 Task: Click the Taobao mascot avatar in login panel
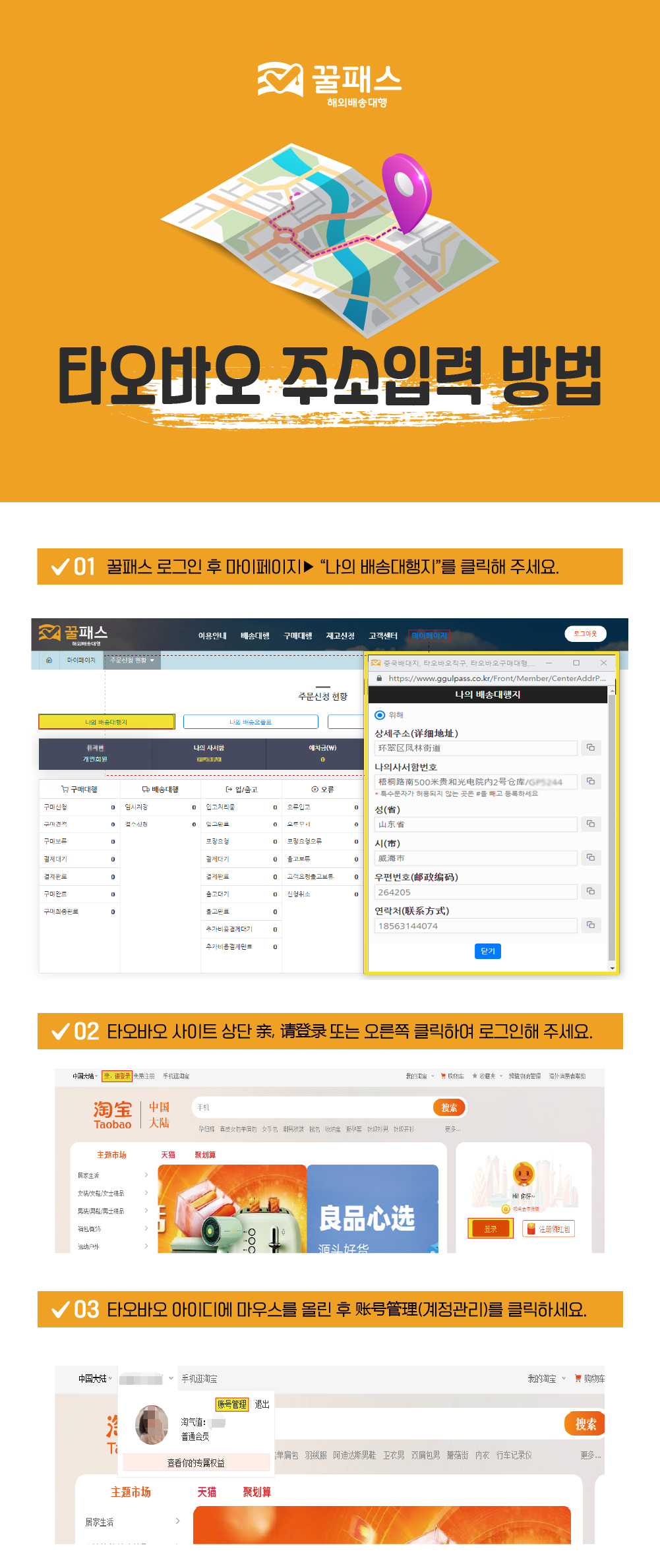pyautogui.click(x=524, y=1174)
